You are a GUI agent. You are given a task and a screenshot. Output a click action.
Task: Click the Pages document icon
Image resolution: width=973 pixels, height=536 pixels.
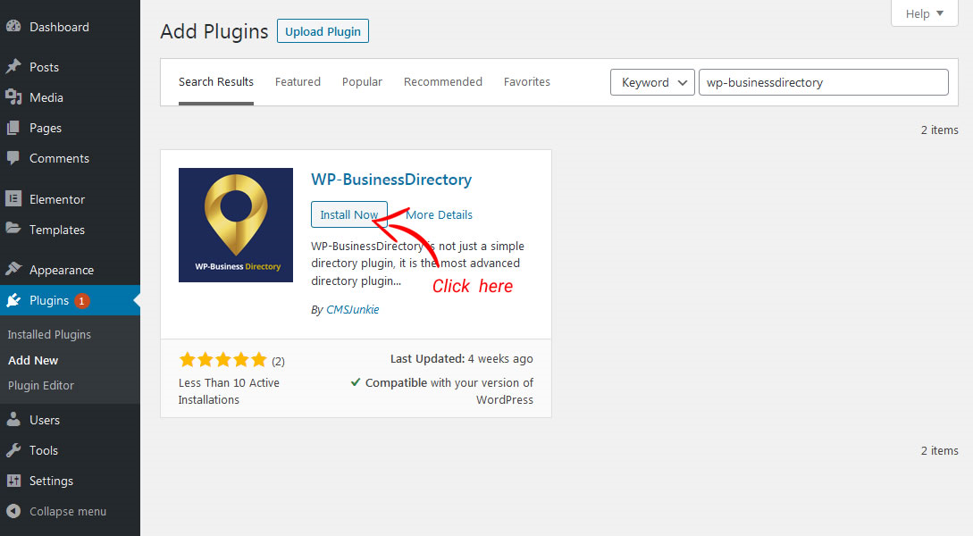tap(13, 128)
